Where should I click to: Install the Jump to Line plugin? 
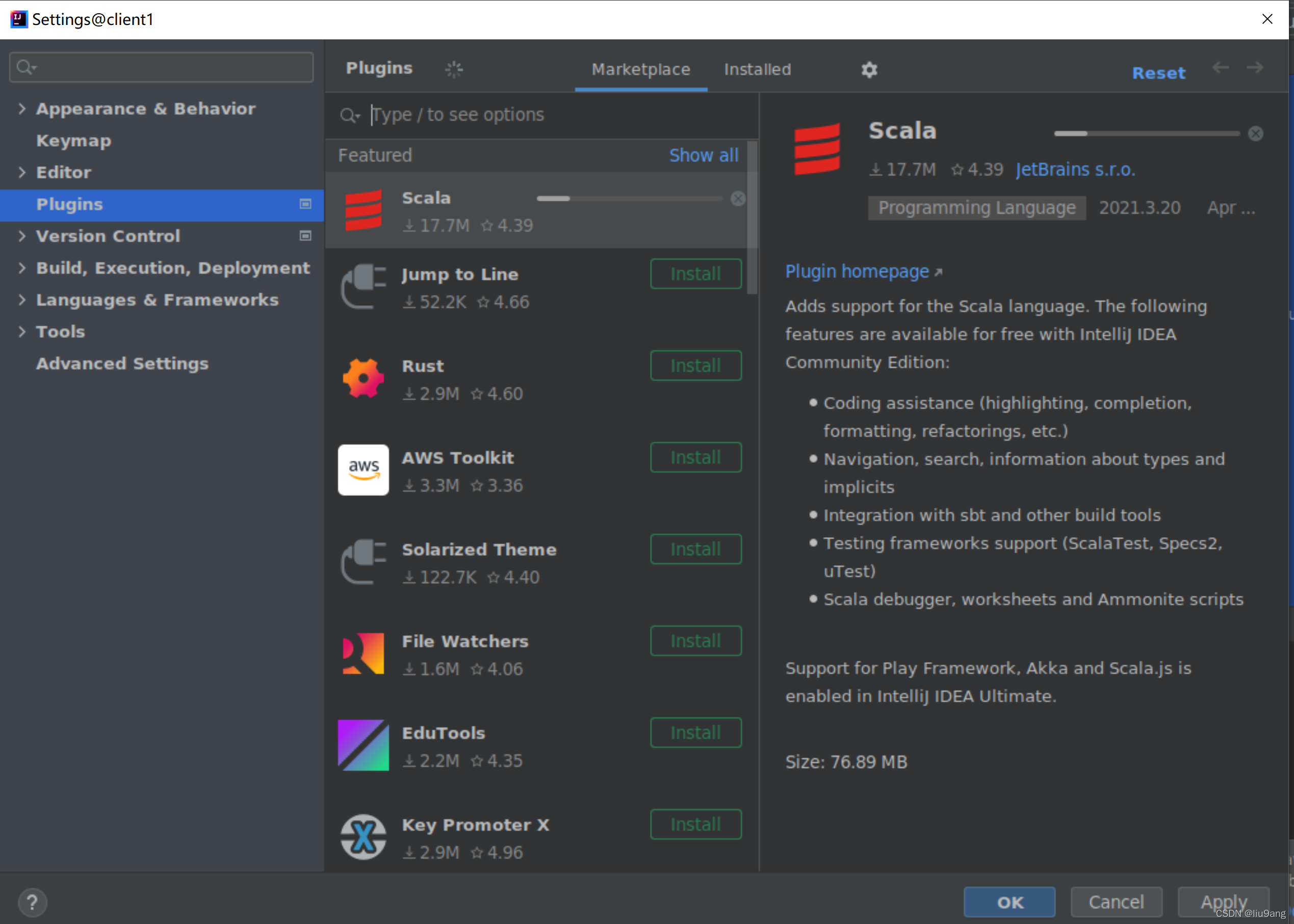(695, 274)
